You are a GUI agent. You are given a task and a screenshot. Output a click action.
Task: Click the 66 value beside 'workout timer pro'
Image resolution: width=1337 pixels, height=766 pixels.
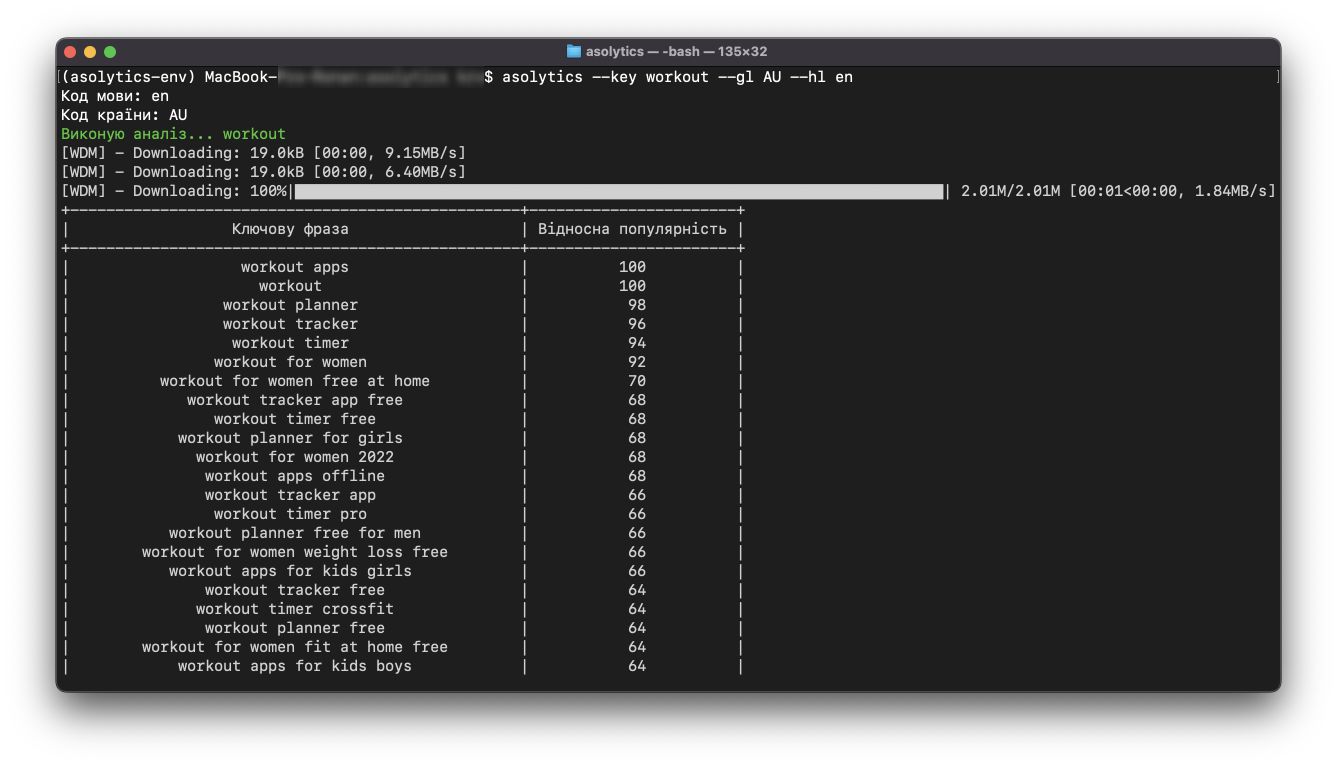pos(637,514)
